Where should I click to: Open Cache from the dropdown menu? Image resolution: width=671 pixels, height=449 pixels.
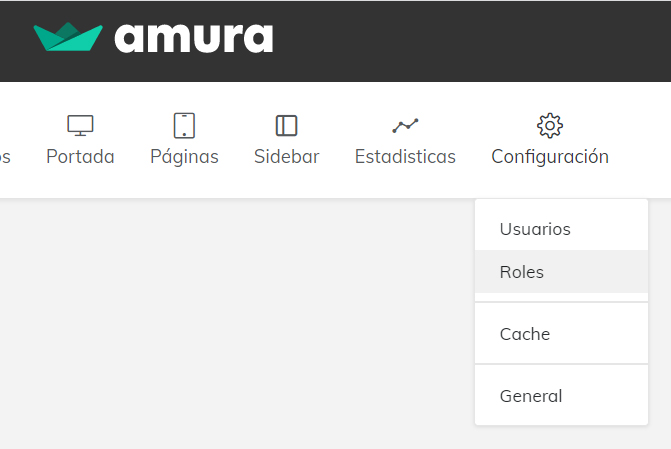tap(525, 334)
